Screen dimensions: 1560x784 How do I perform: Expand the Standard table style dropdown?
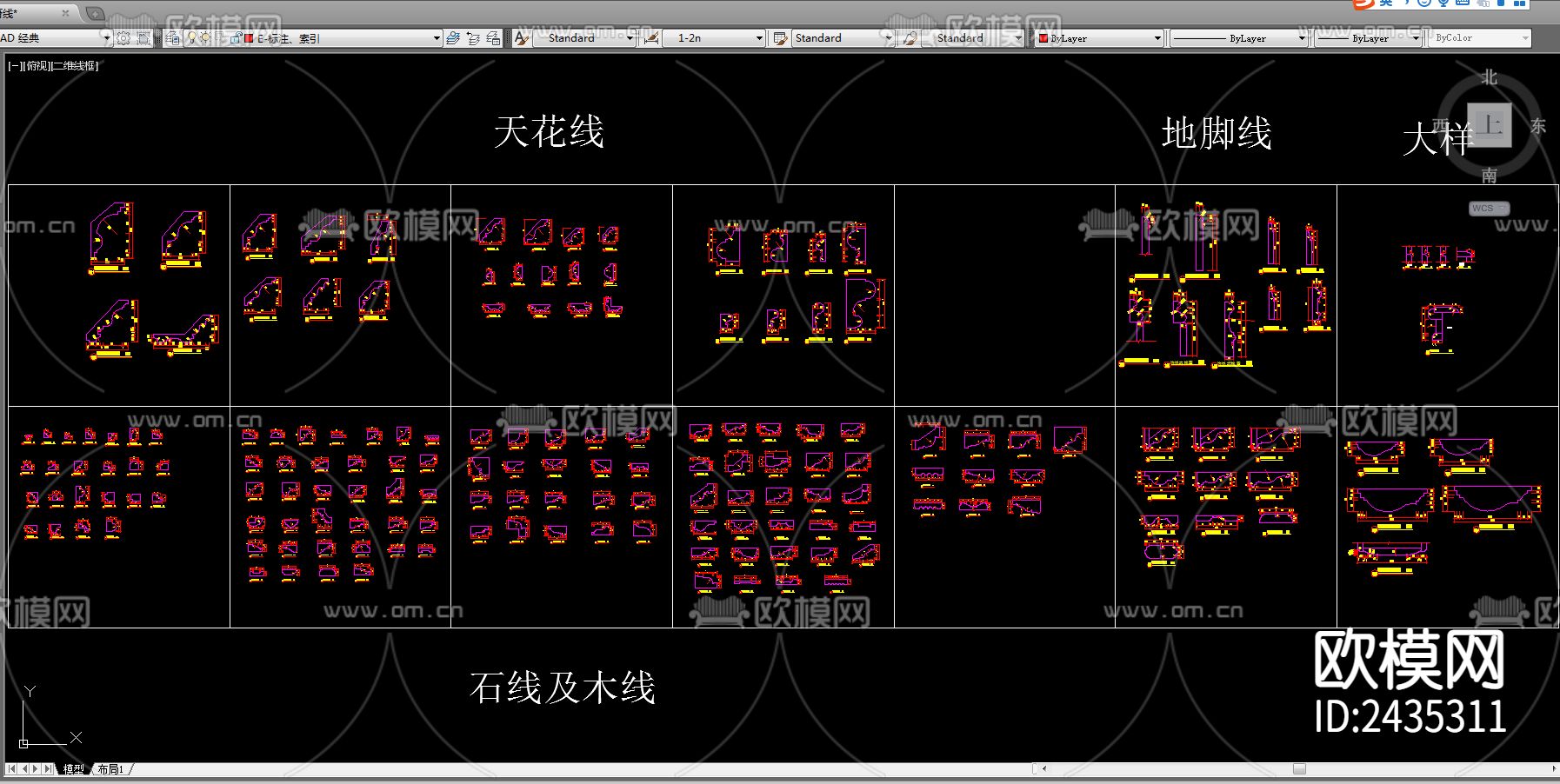(x=888, y=38)
